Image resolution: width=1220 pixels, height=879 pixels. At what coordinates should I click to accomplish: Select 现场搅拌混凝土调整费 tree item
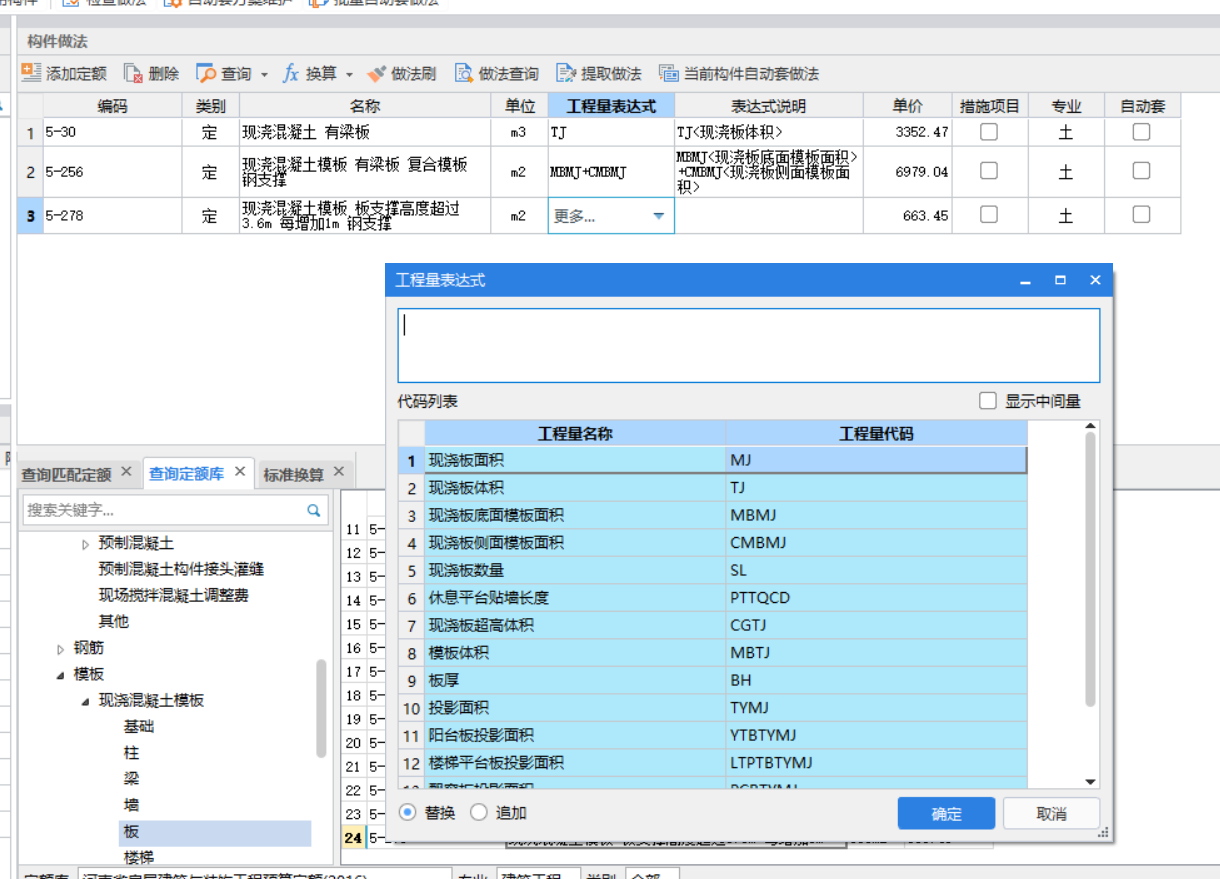pyautogui.click(x=173, y=595)
